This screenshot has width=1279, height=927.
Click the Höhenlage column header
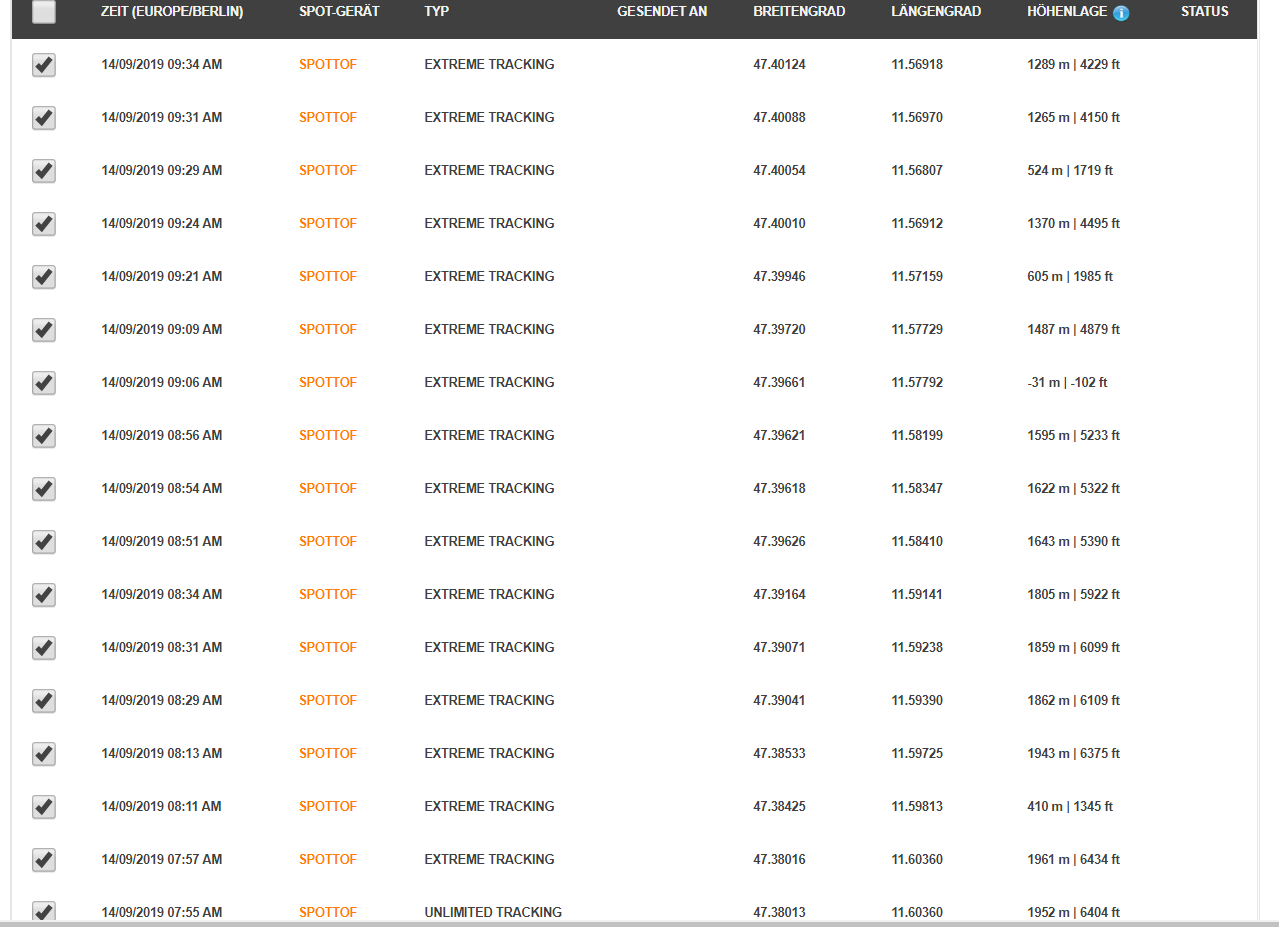click(1067, 12)
